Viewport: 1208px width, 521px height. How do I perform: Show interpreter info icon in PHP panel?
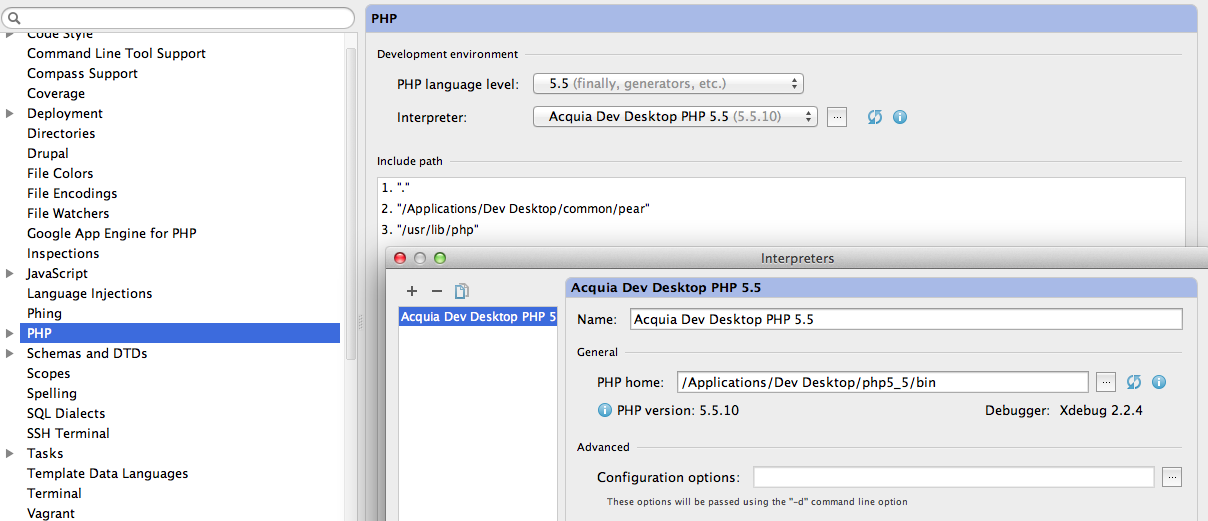(900, 117)
